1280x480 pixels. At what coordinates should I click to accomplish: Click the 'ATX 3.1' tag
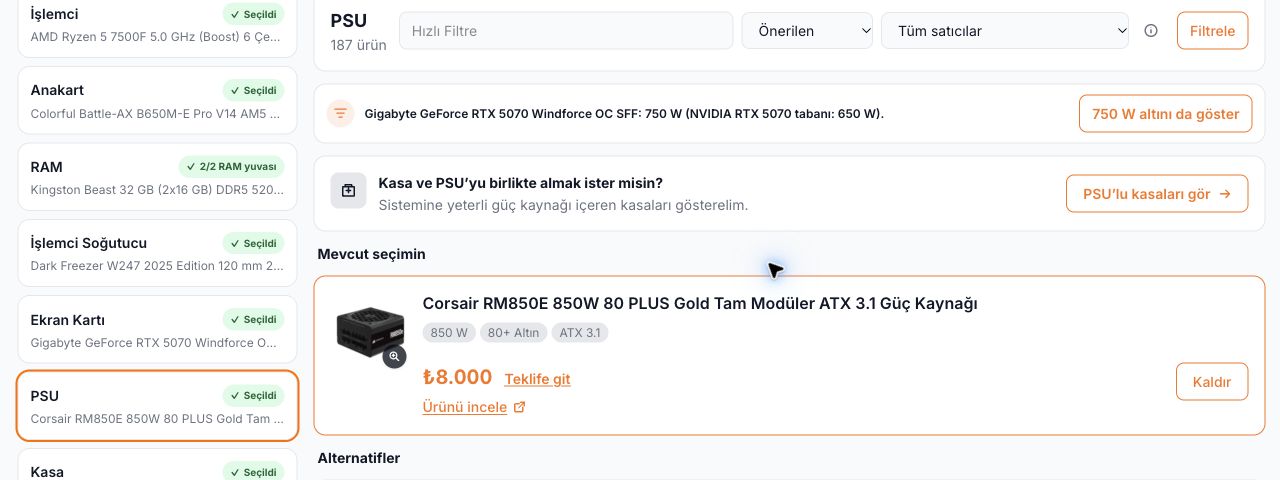(x=580, y=333)
